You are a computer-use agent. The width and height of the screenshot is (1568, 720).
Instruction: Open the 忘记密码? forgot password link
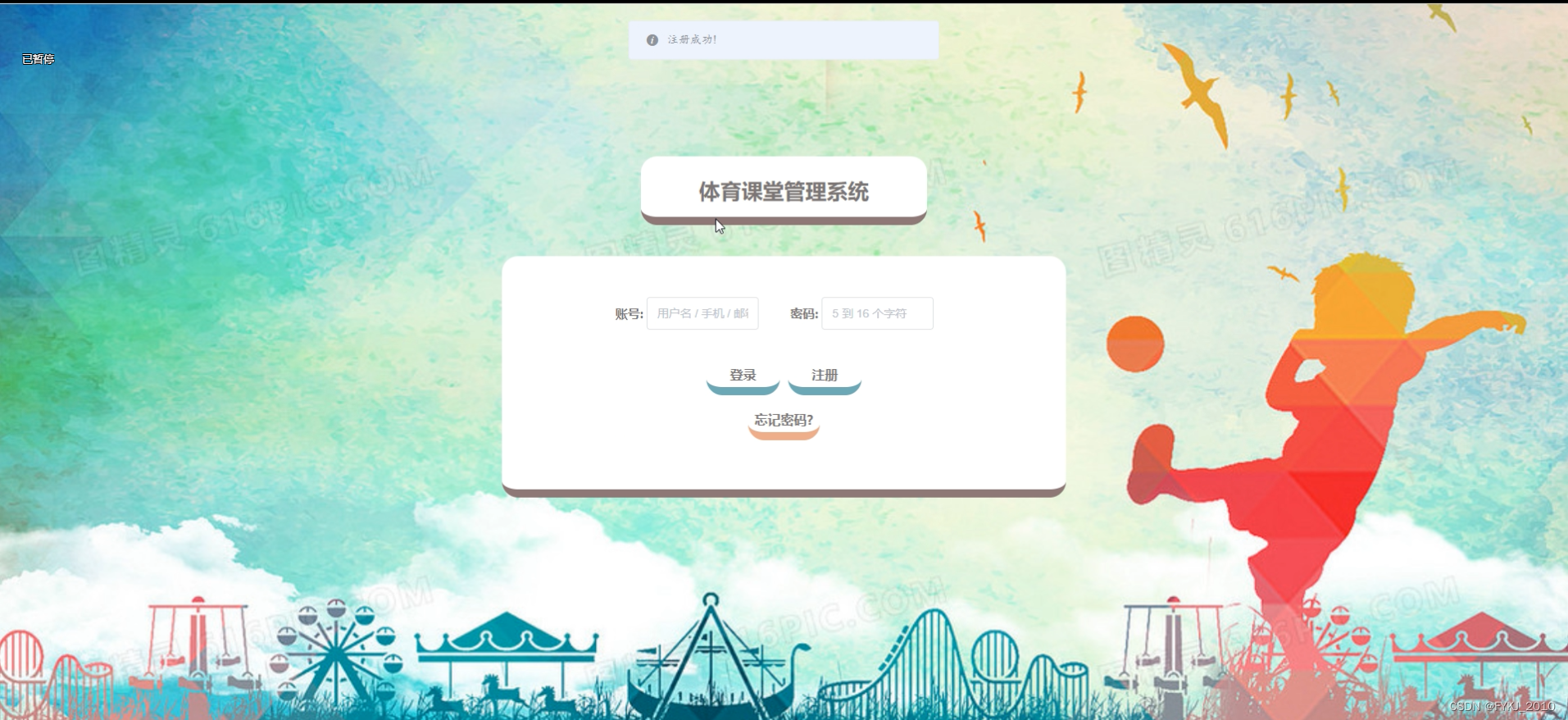pyautogui.click(x=784, y=422)
